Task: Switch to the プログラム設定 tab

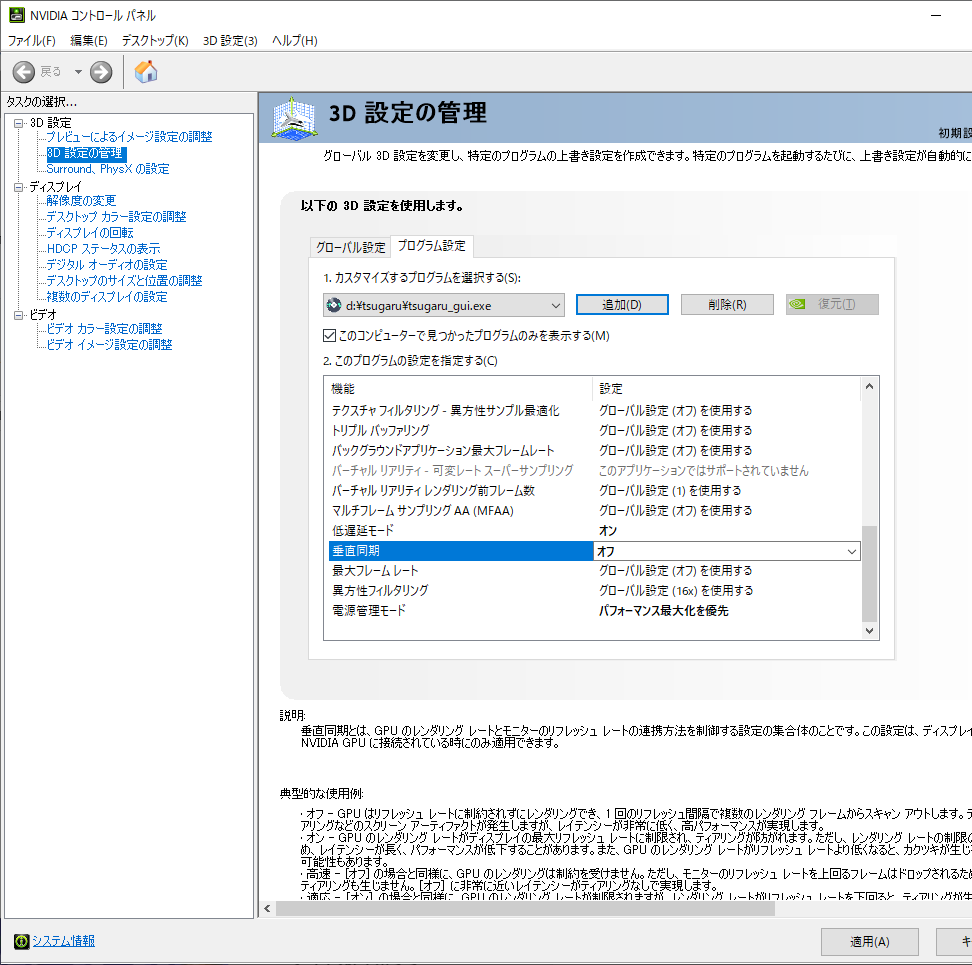Action: [x=431, y=246]
